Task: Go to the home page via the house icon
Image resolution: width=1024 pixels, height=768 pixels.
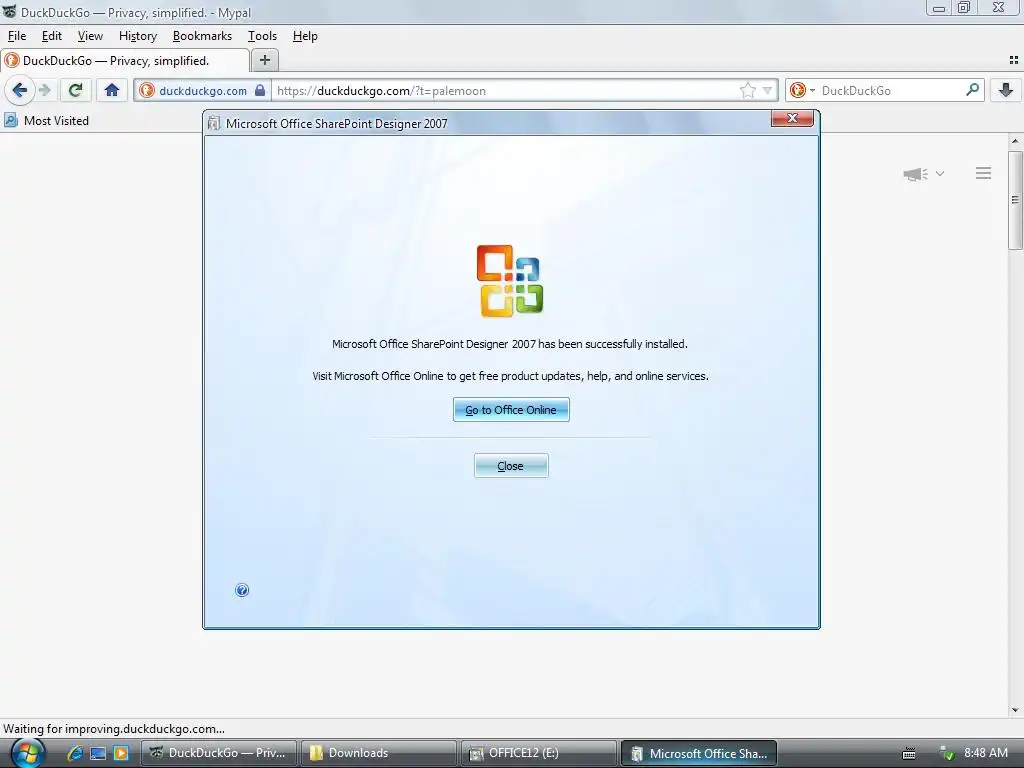Action: coord(112,90)
